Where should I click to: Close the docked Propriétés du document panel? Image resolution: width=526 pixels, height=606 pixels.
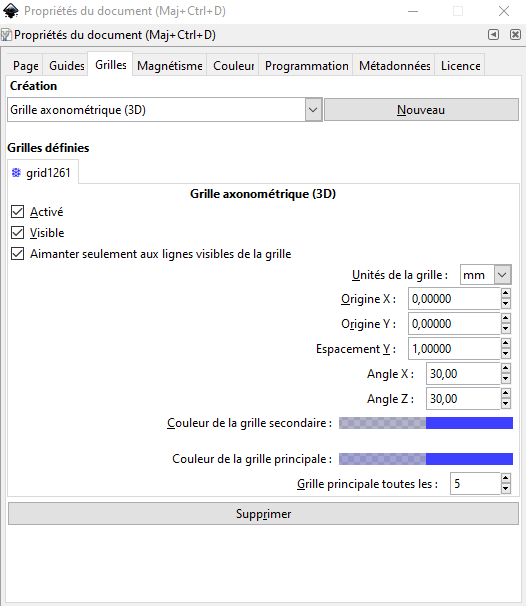pos(515,35)
